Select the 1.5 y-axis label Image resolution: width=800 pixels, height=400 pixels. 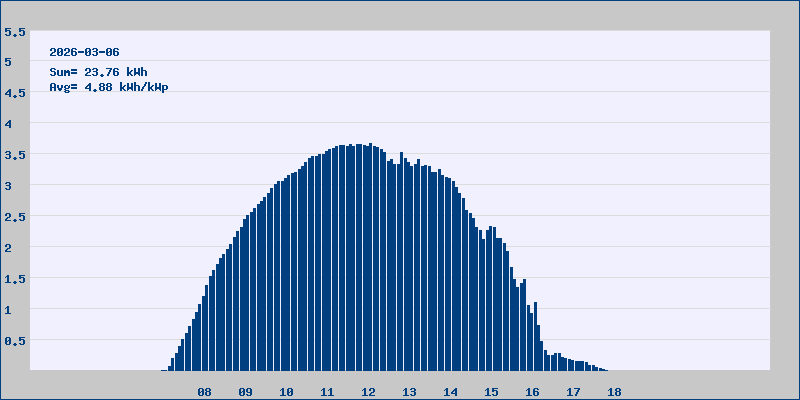[x=15, y=279]
